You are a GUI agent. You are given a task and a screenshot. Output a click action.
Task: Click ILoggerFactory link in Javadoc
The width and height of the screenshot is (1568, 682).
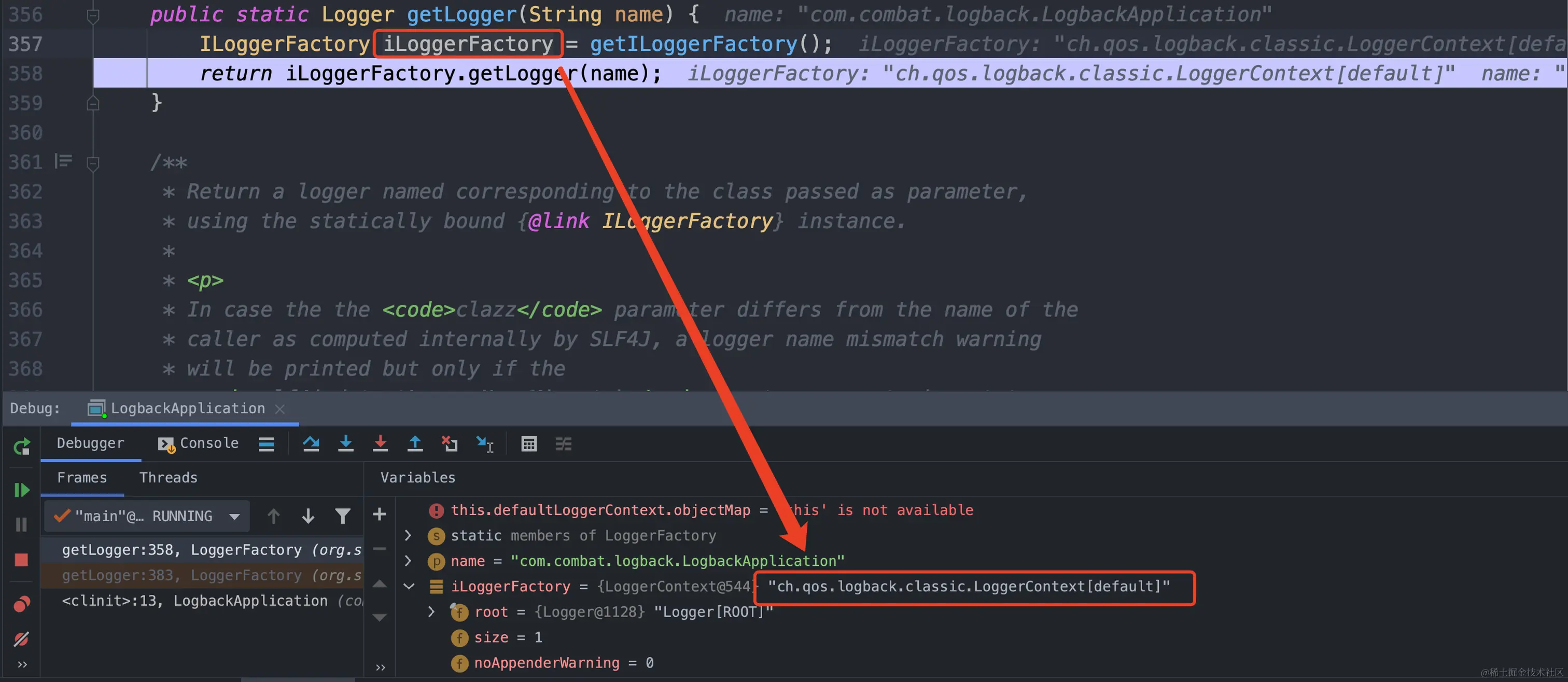click(687, 221)
